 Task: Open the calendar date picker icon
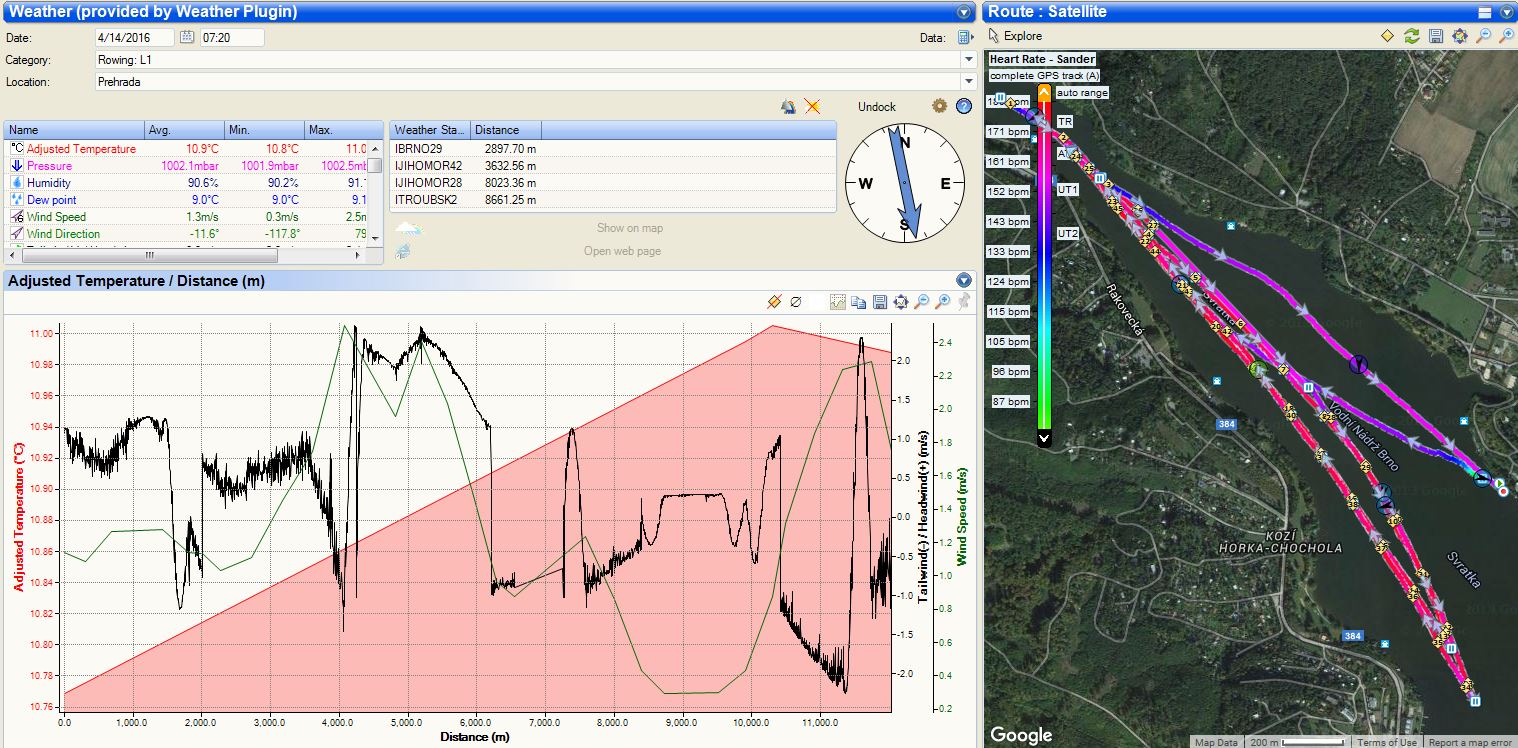click(x=187, y=38)
